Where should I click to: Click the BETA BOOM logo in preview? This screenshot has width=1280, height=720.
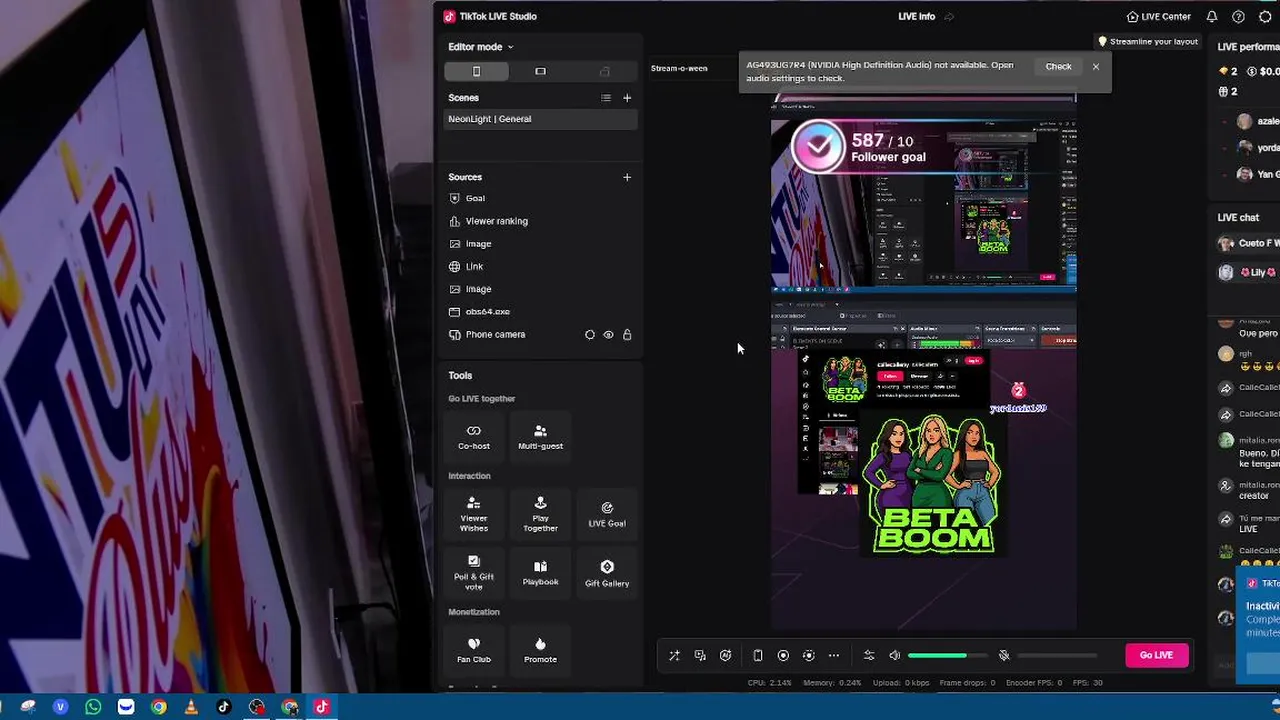[932, 485]
